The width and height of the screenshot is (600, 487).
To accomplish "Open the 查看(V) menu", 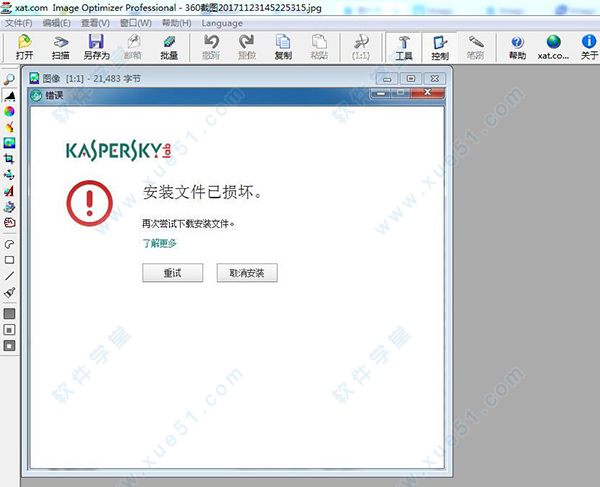I will [95, 23].
